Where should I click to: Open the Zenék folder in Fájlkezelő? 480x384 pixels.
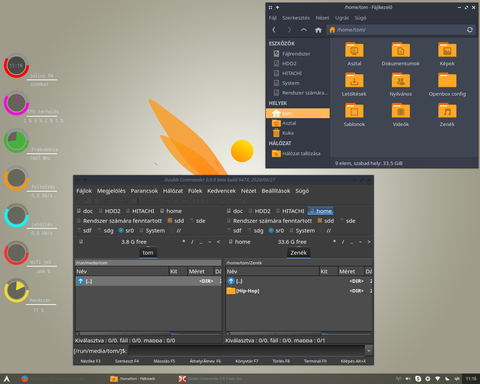tap(447, 115)
